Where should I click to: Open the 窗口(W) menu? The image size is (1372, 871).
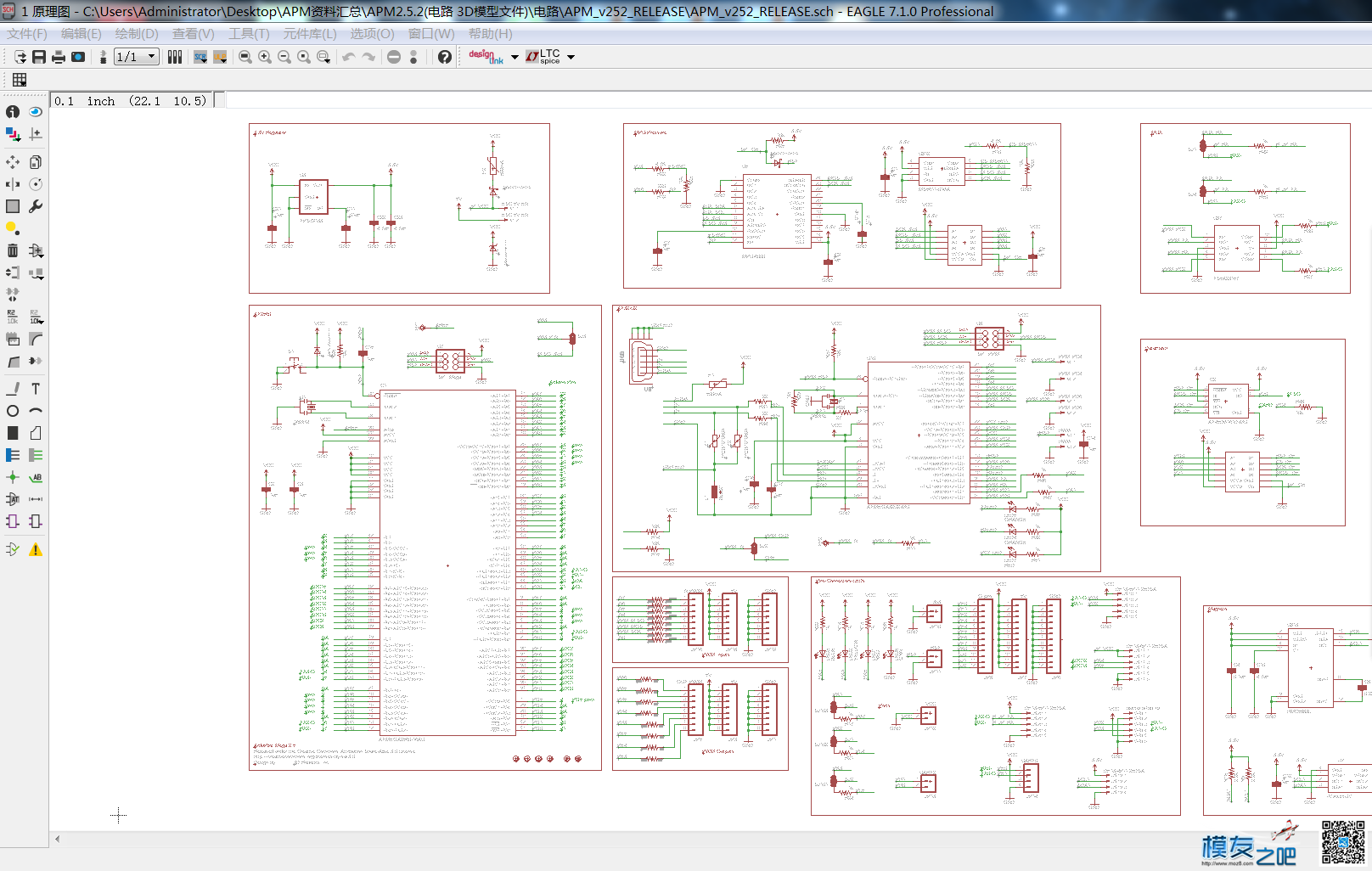click(431, 34)
